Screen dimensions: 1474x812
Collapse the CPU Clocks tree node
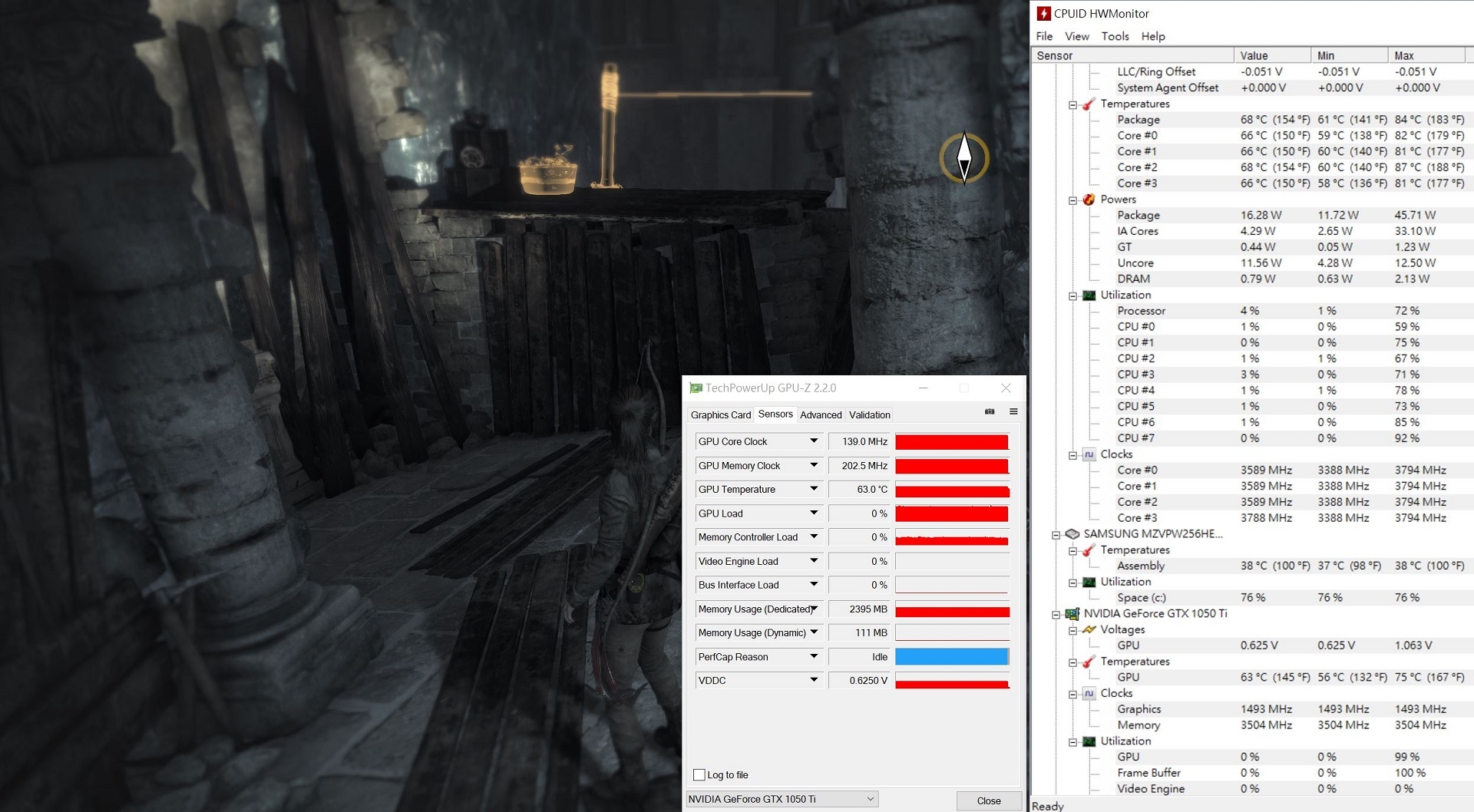click(1073, 456)
